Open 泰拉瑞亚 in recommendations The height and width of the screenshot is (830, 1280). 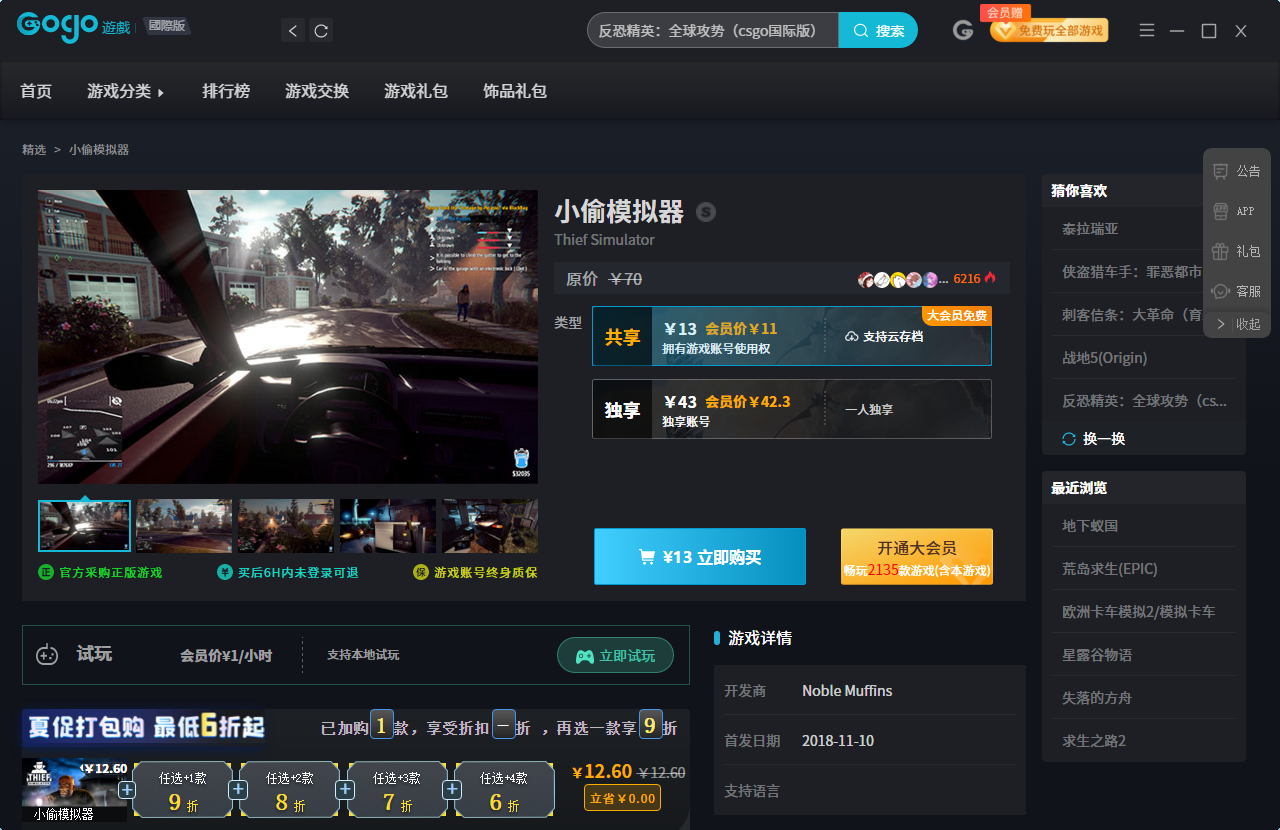(x=1090, y=229)
